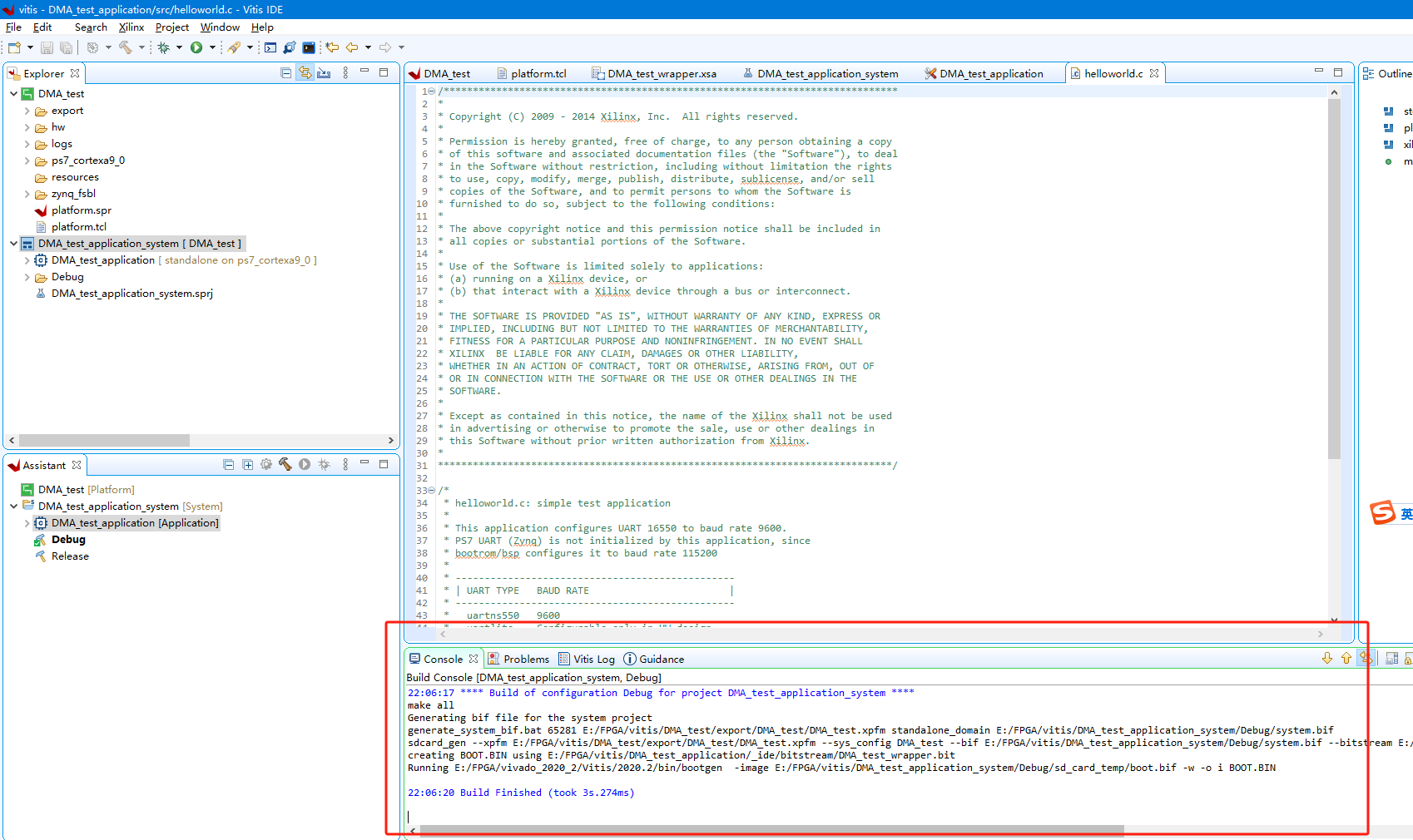1413x840 pixels.
Task: Expand DMA_test_application in Explorer tree
Action: coord(27,260)
